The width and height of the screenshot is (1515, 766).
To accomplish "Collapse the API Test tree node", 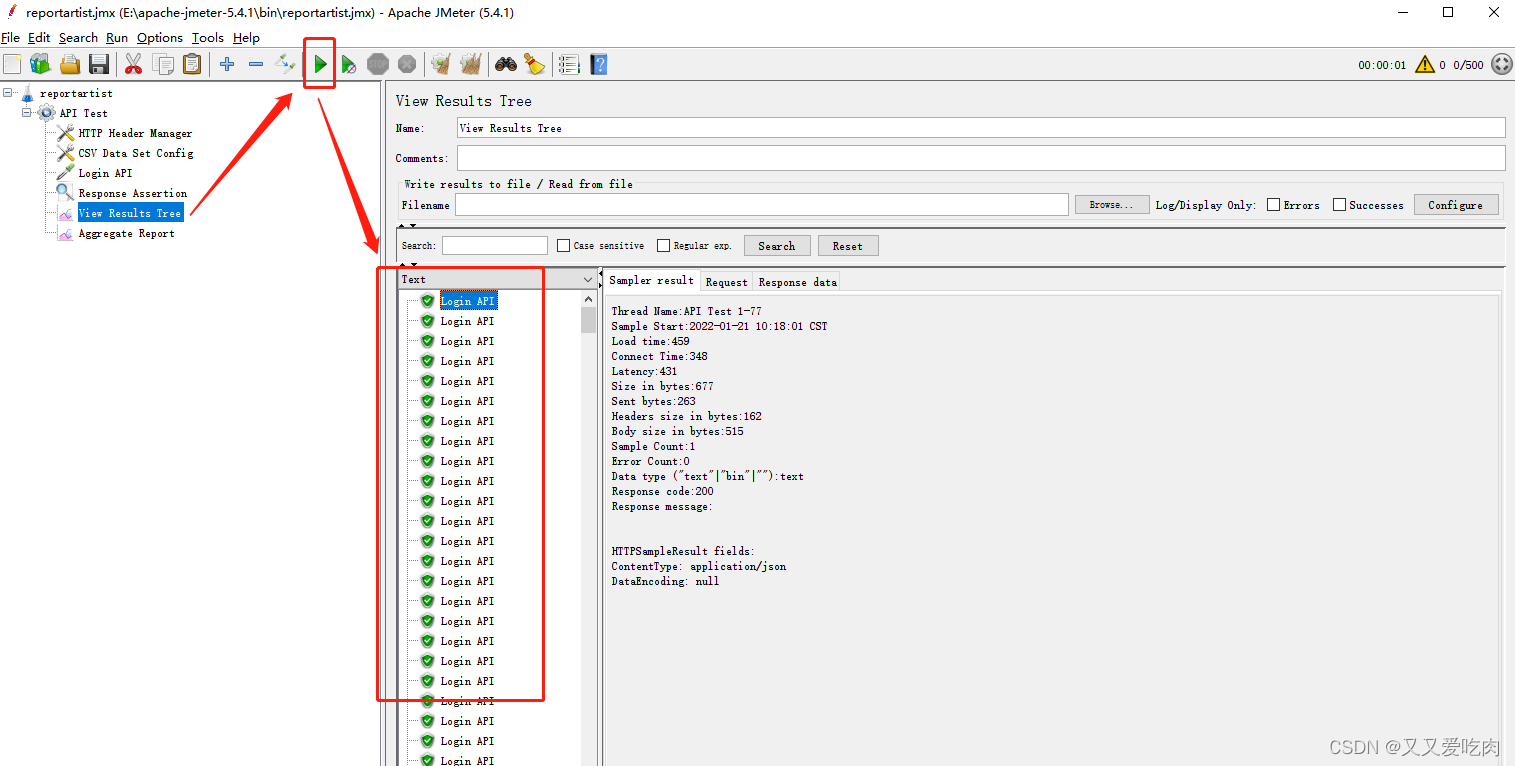I will (x=28, y=113).
